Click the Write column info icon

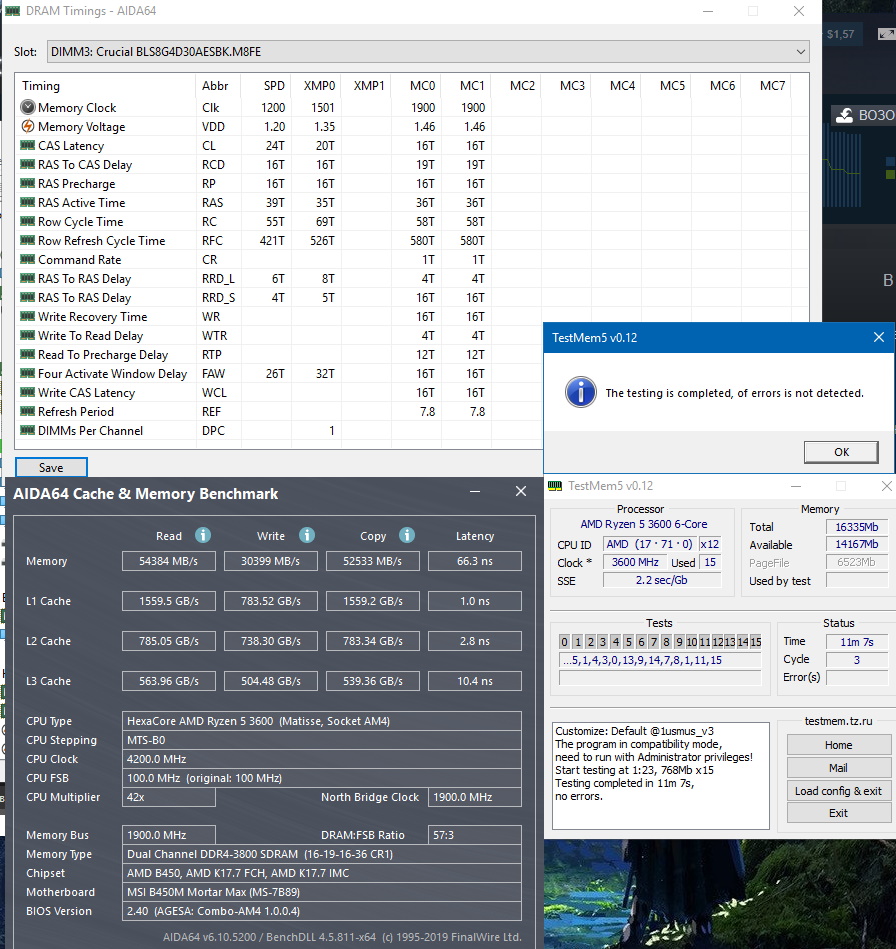307,535
